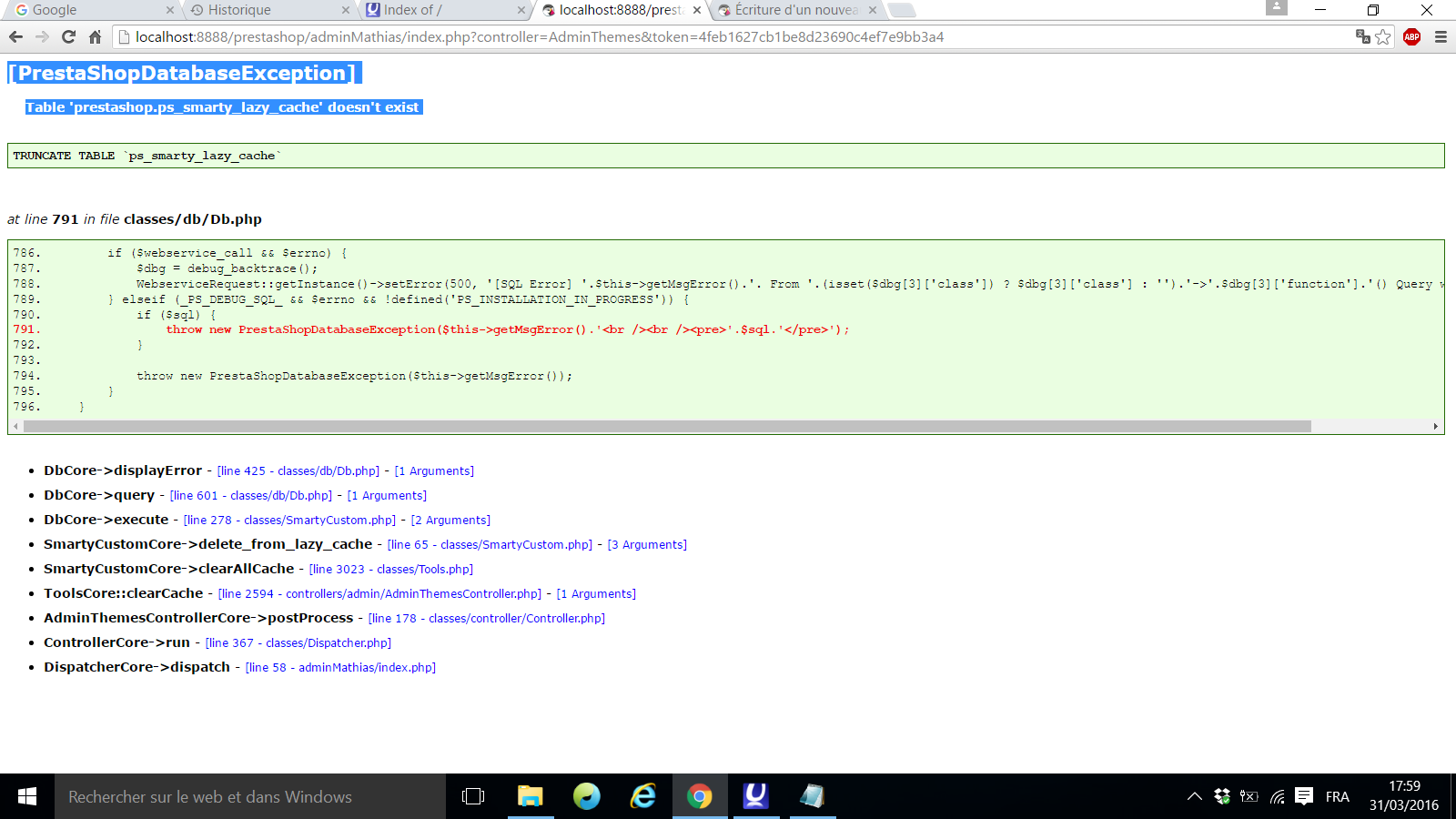
Task: Close the Écriture d'un nouveau tab
Action: (x=873, y=10)
